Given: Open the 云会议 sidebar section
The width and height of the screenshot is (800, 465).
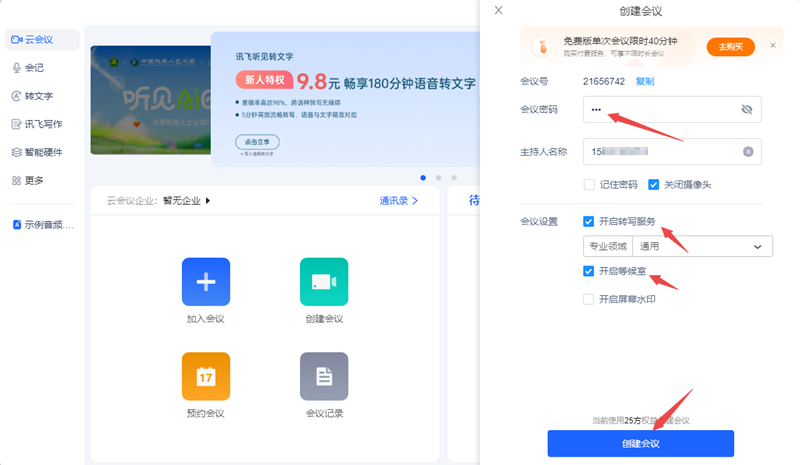Looking at the screenshot, I should (x=42, y=40).
